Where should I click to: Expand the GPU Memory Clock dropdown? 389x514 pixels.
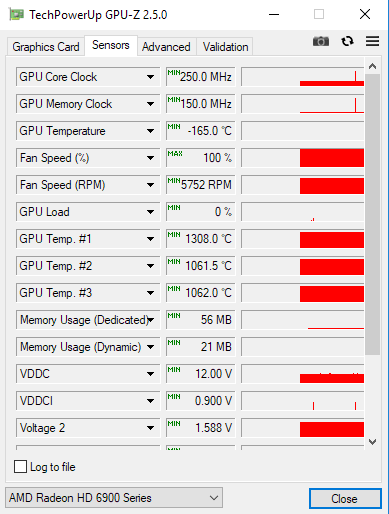point(88,104)
